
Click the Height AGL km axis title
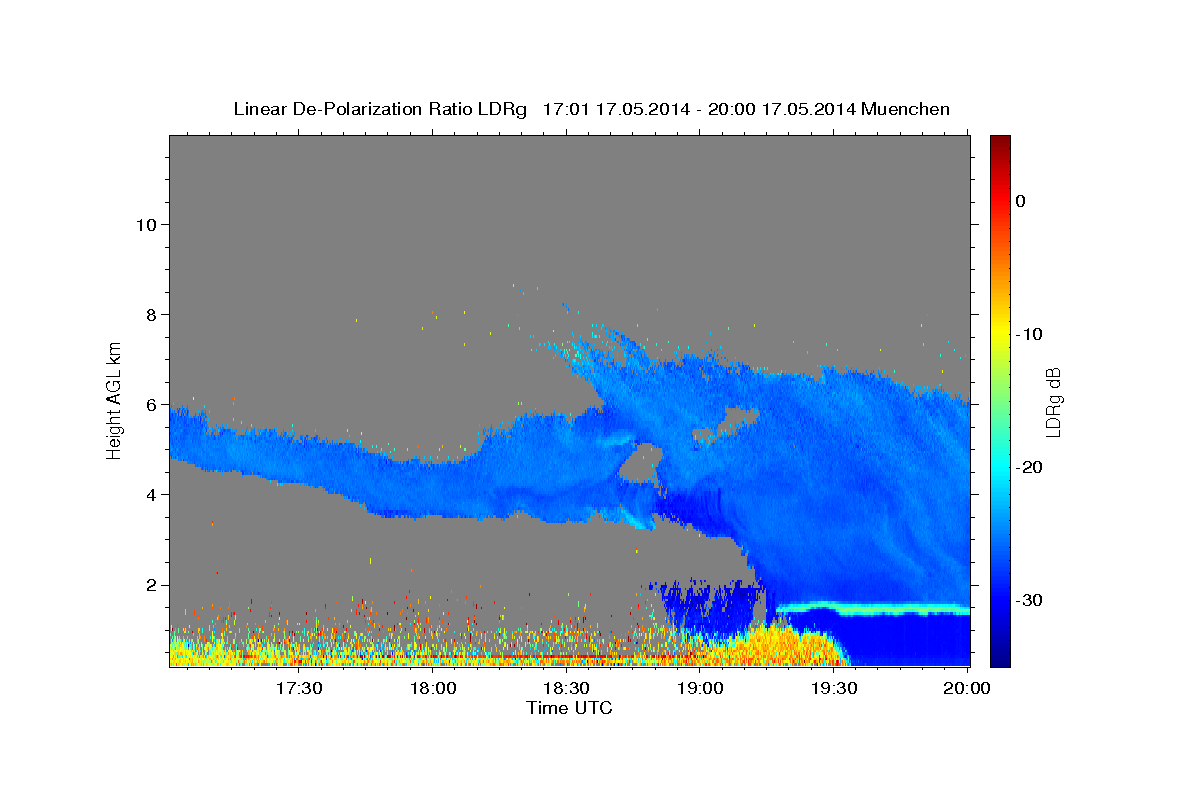[x=115, y=399]
